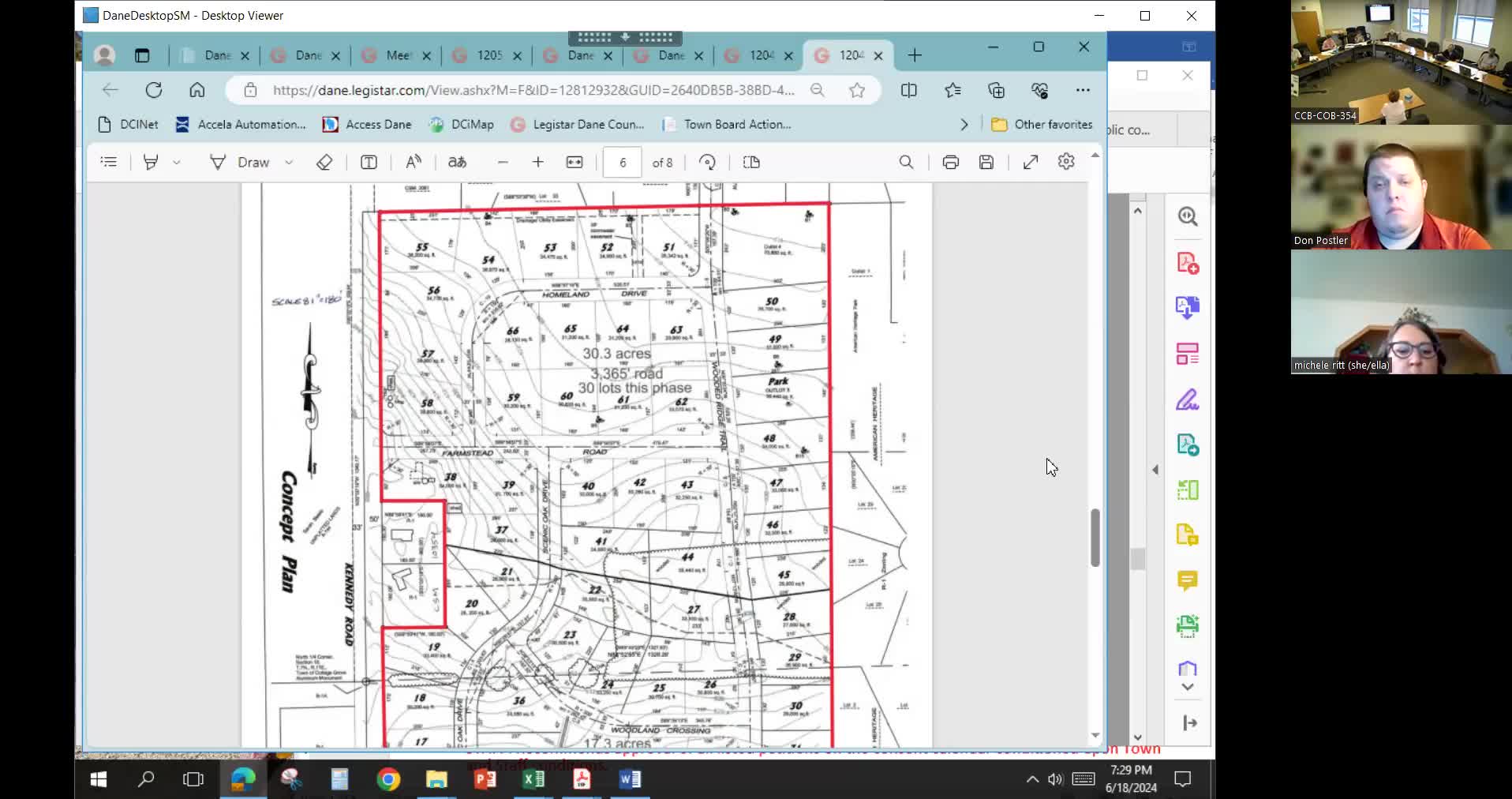This screenshot has width=1512, height=799.
Task: Open Other favorites folder
Action: (x=1042, y=125)
